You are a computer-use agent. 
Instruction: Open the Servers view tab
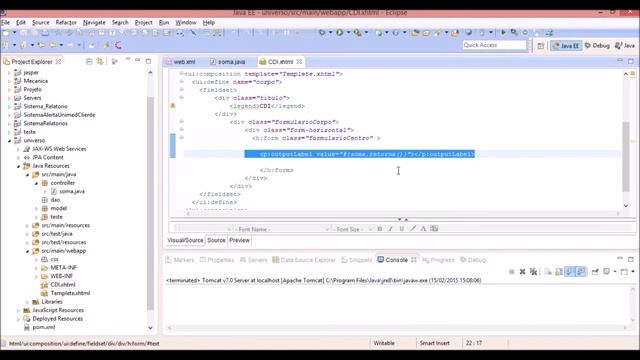(x=253, y=260)
